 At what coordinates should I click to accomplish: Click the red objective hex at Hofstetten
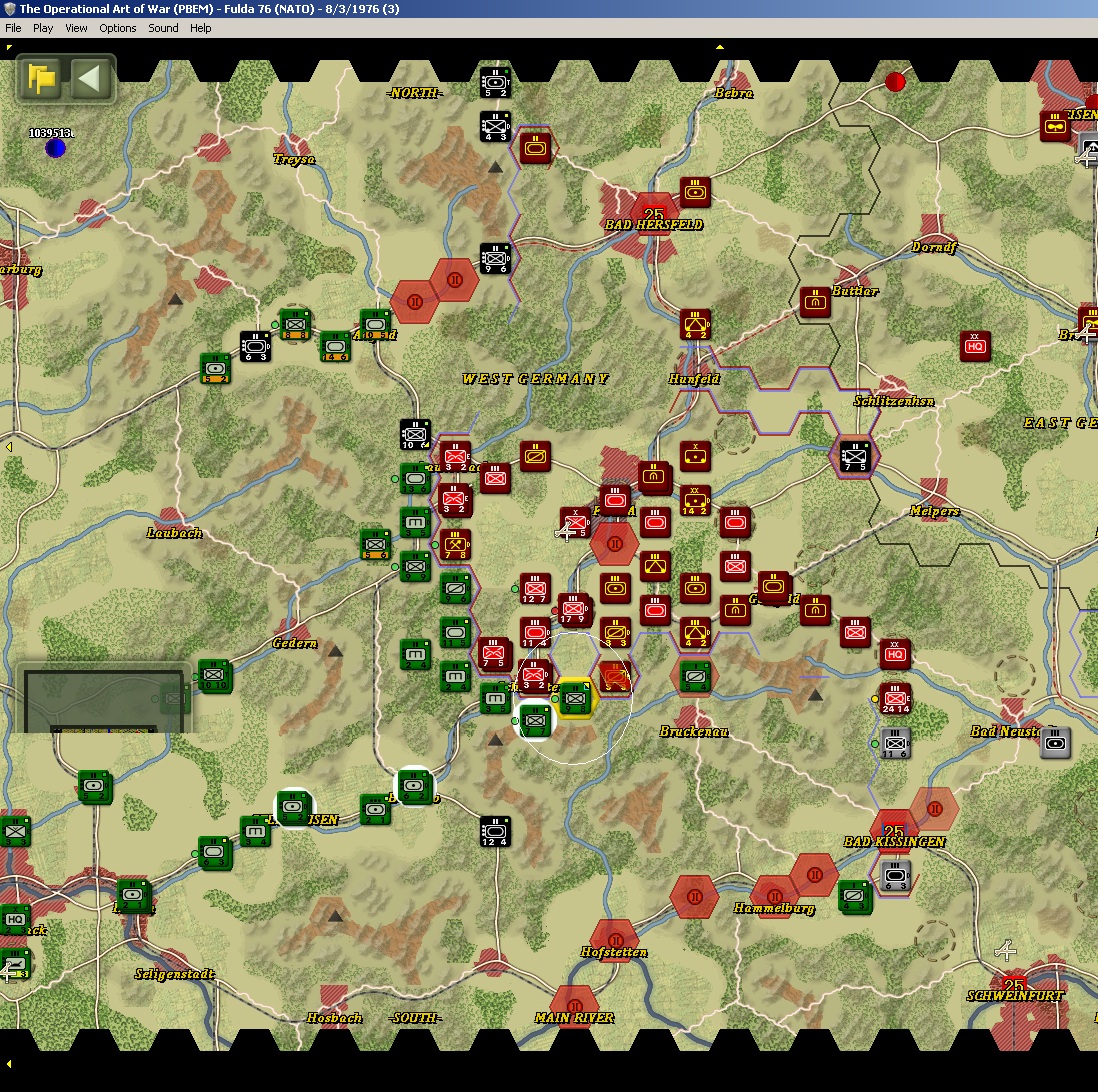pyautogui.click(x=615, y=940)
